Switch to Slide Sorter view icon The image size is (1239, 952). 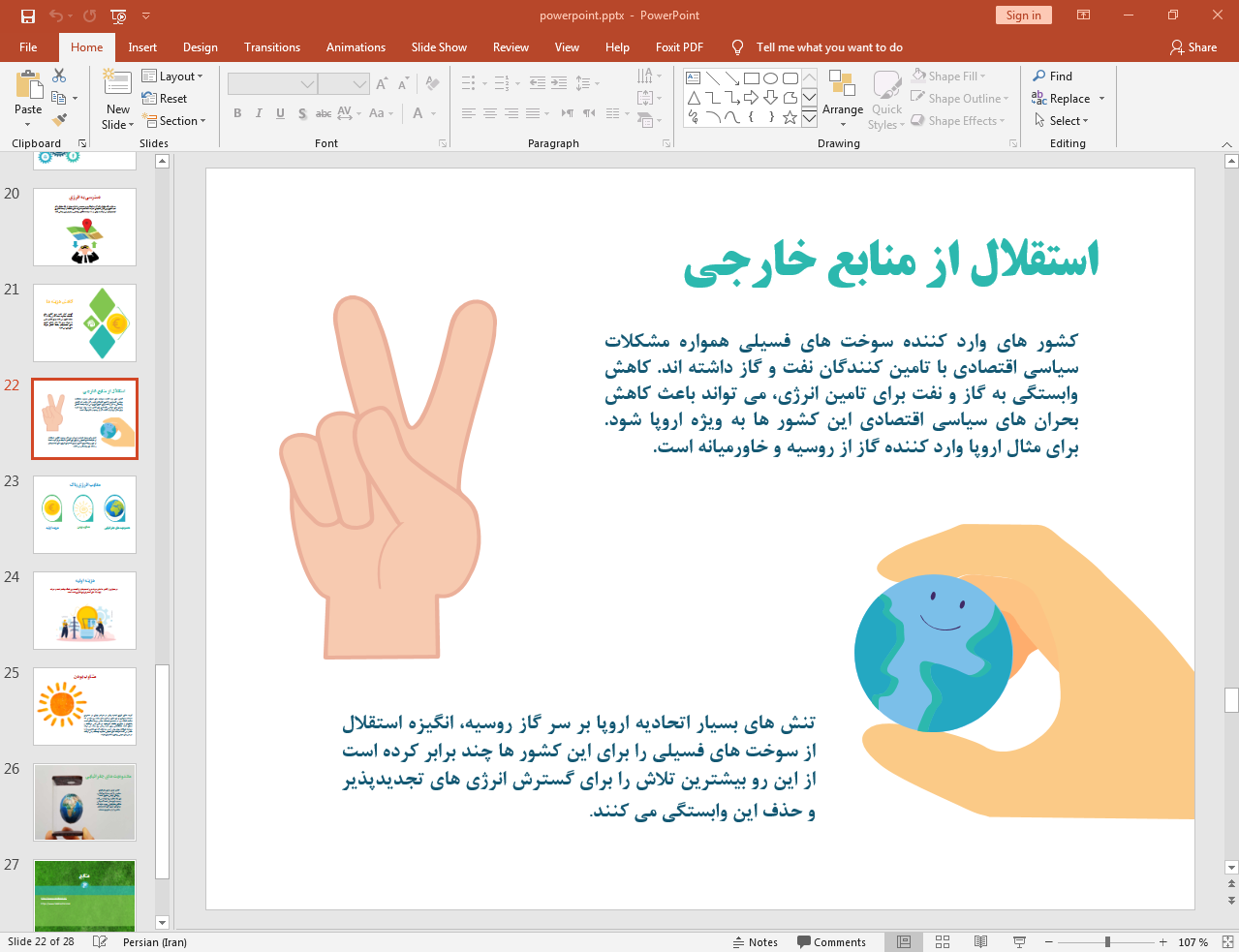point(943,941)
